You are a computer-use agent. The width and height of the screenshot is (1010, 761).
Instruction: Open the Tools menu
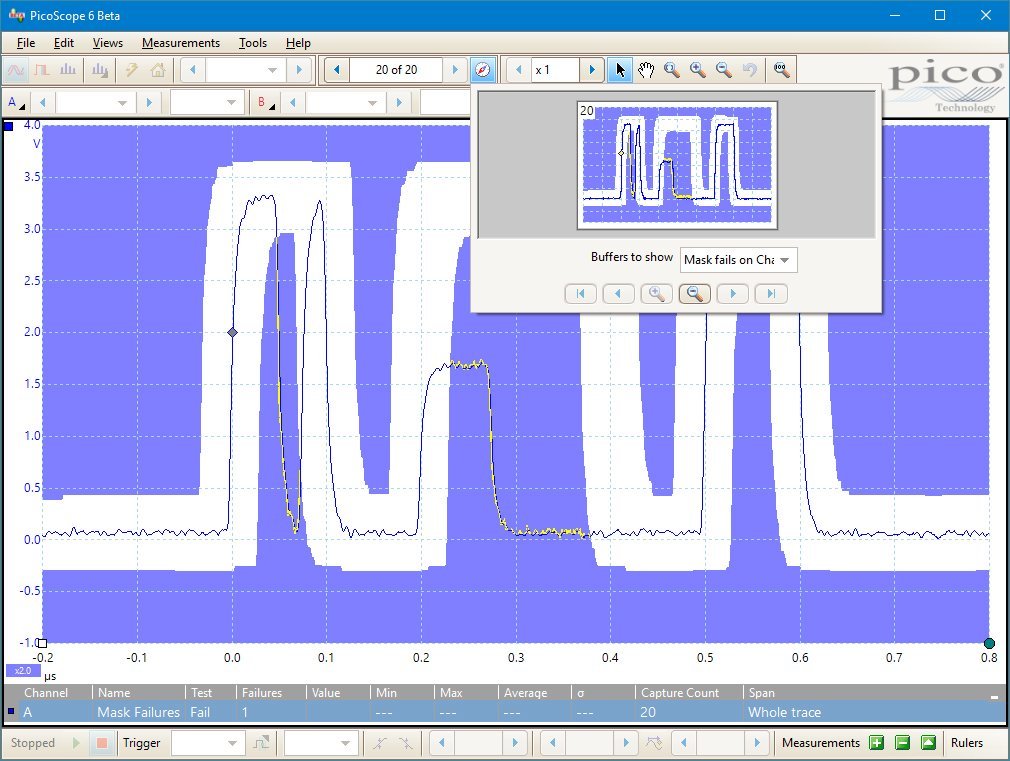click(x=252, y=43)
